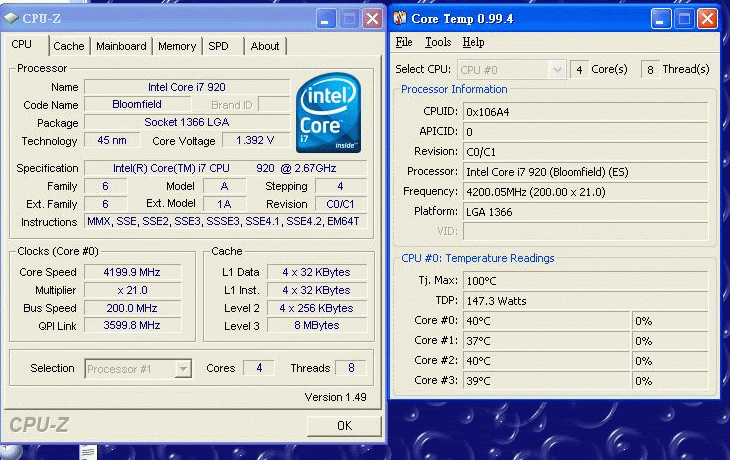This screenshot has width=730, height=460.
Task: Open the About tab in CPU-Z
Action: [x=264, y=46]
